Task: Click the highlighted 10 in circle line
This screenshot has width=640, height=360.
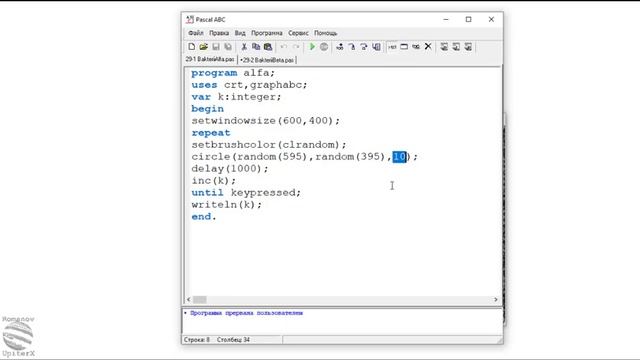Action: [400, 157]
